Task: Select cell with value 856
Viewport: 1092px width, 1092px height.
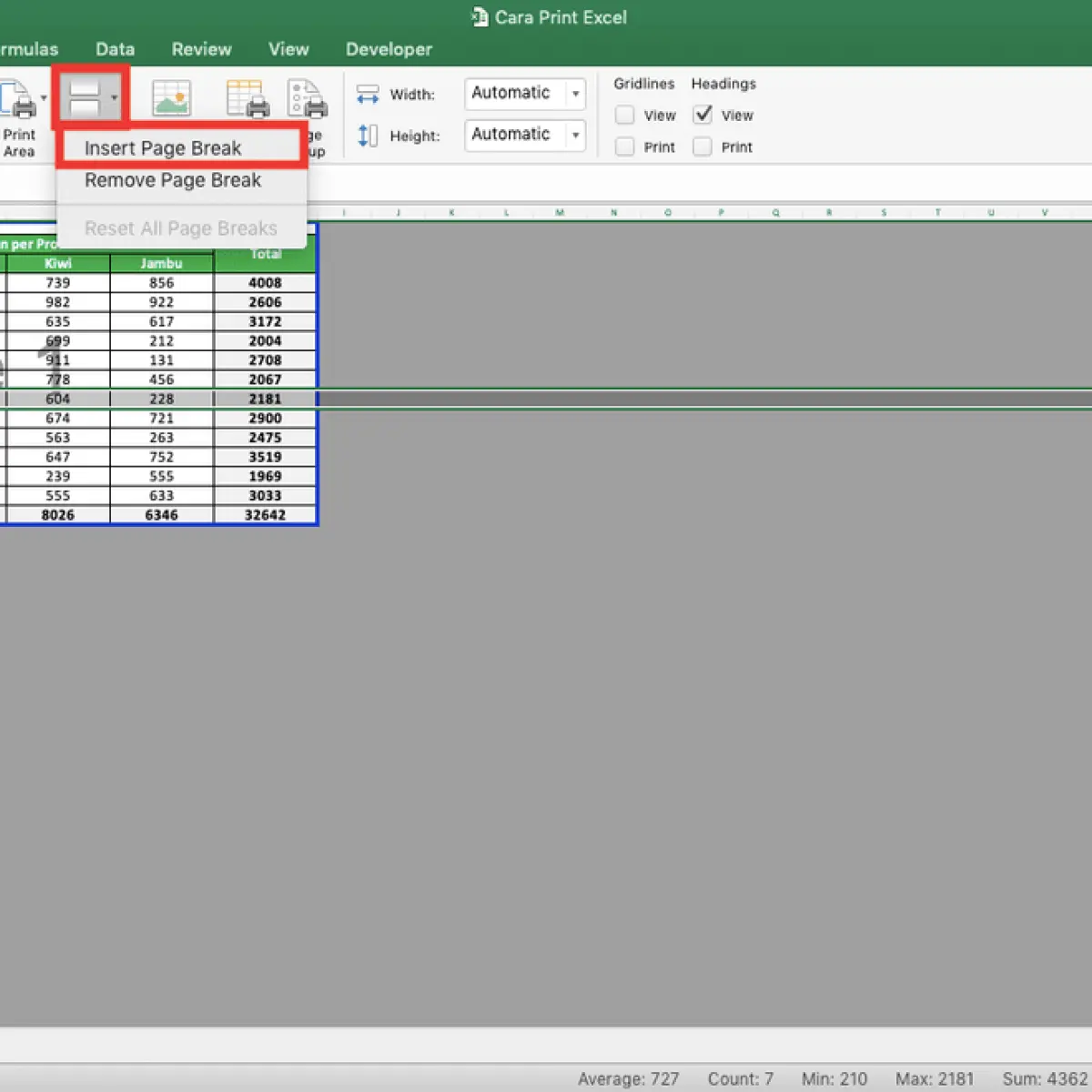Action: coord(162,283)
